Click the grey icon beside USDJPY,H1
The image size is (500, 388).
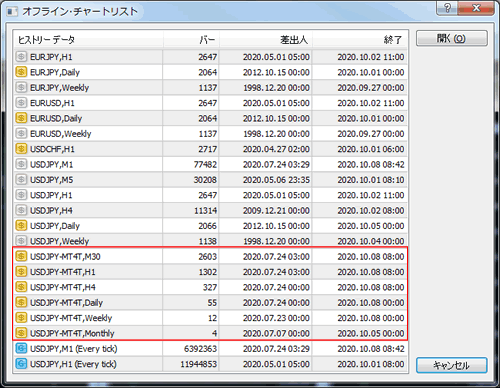coord(21,195)
